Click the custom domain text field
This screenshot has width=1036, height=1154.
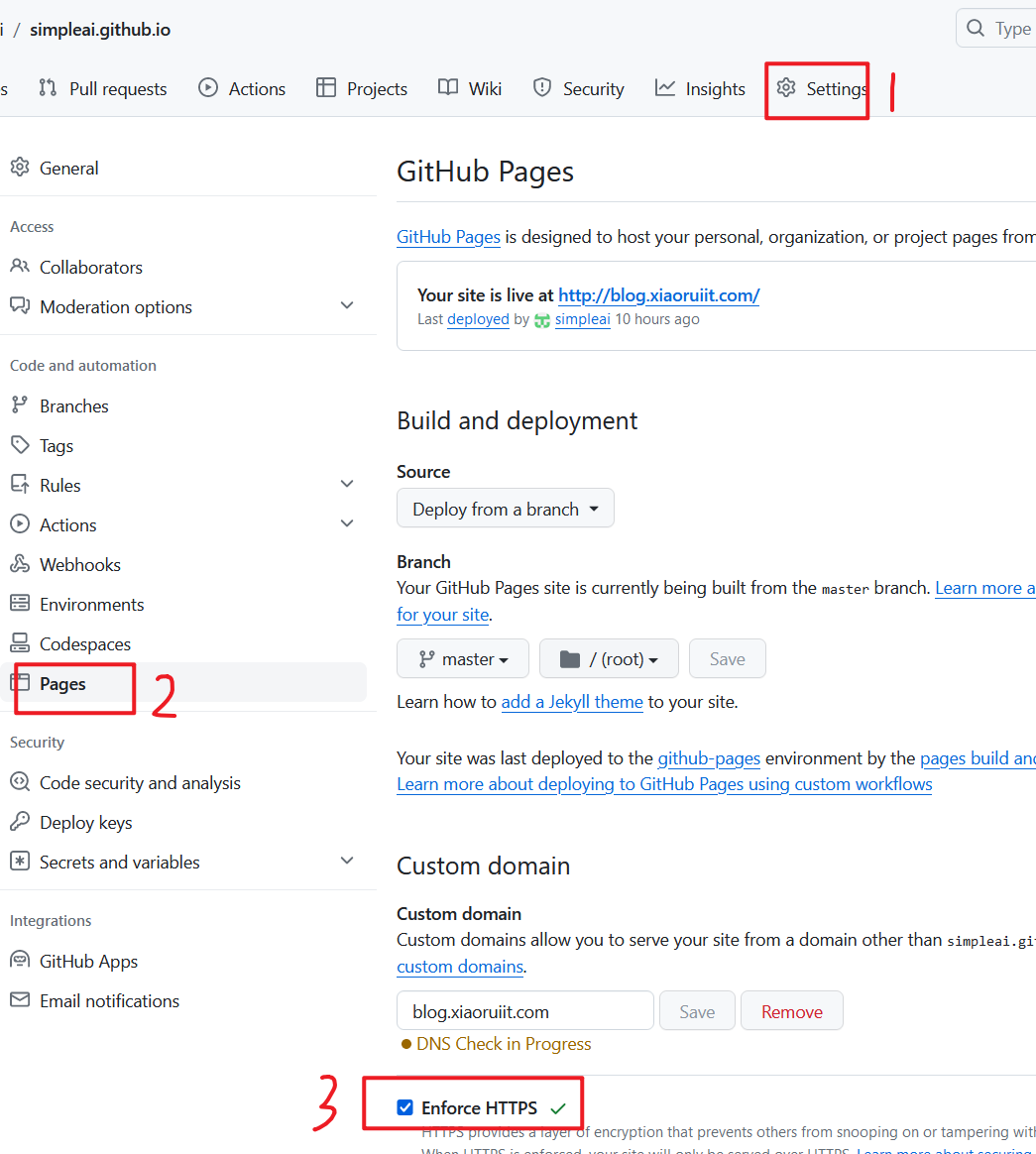point(524,1011)
